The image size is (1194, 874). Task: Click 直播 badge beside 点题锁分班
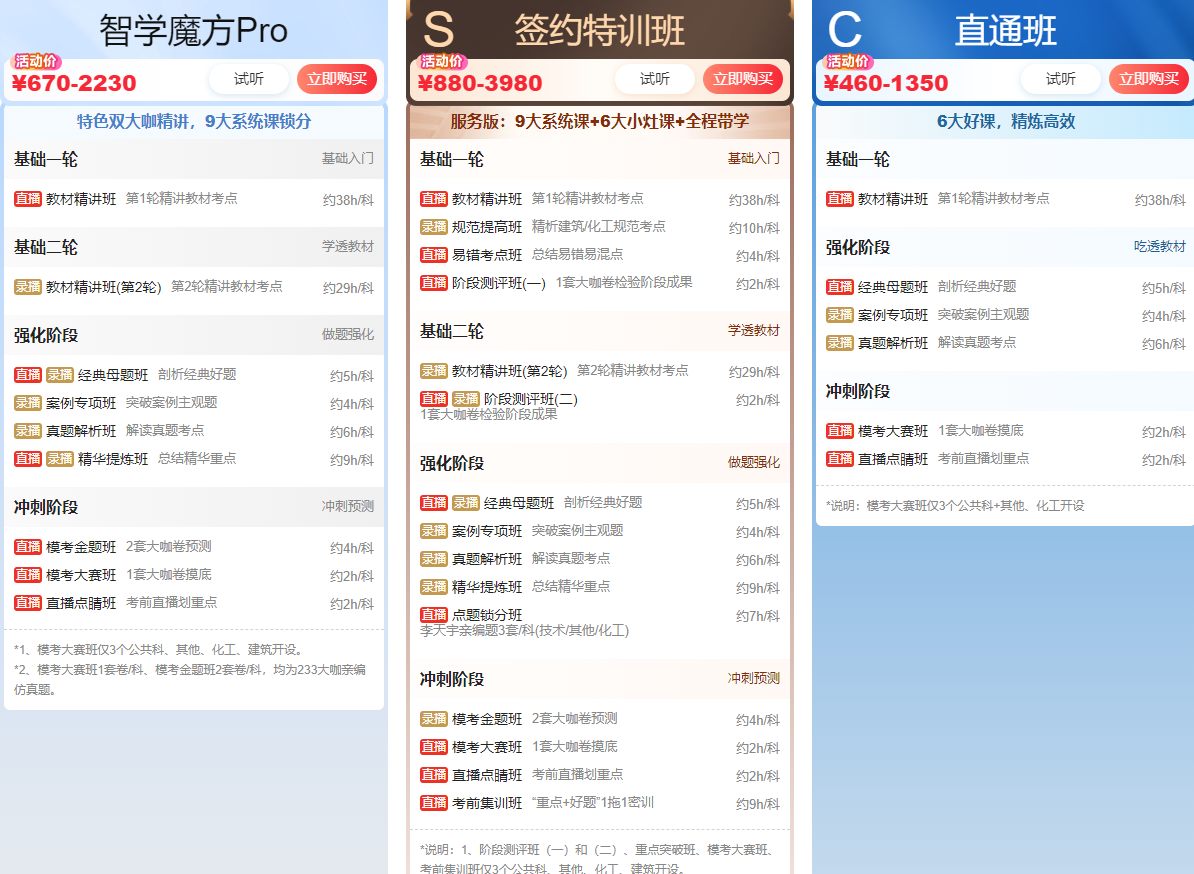[x=434, y=615]
